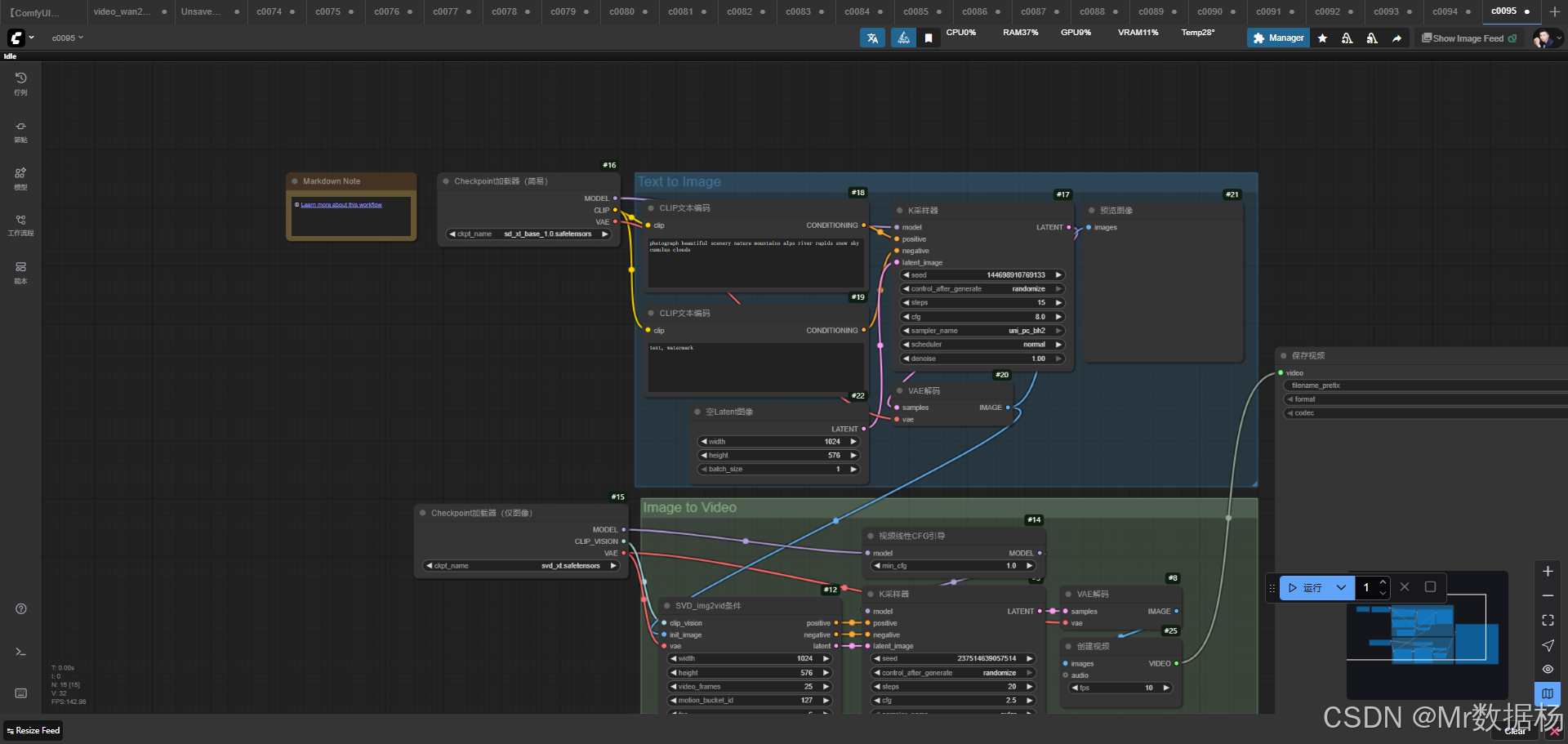The height and width of the screenshot is (744, 1568).
Task: Open the queue history sidebar panel
Action: click(21, 83)
